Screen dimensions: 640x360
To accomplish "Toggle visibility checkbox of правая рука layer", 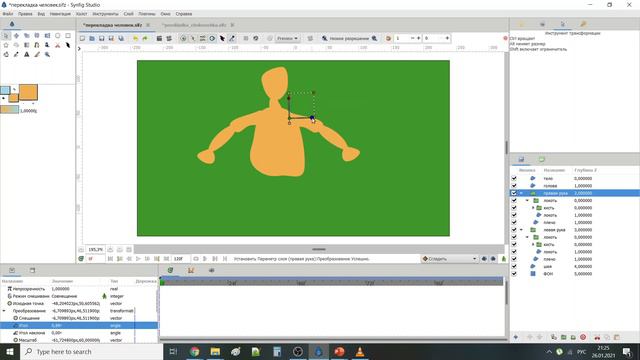I will coord(514,193).
